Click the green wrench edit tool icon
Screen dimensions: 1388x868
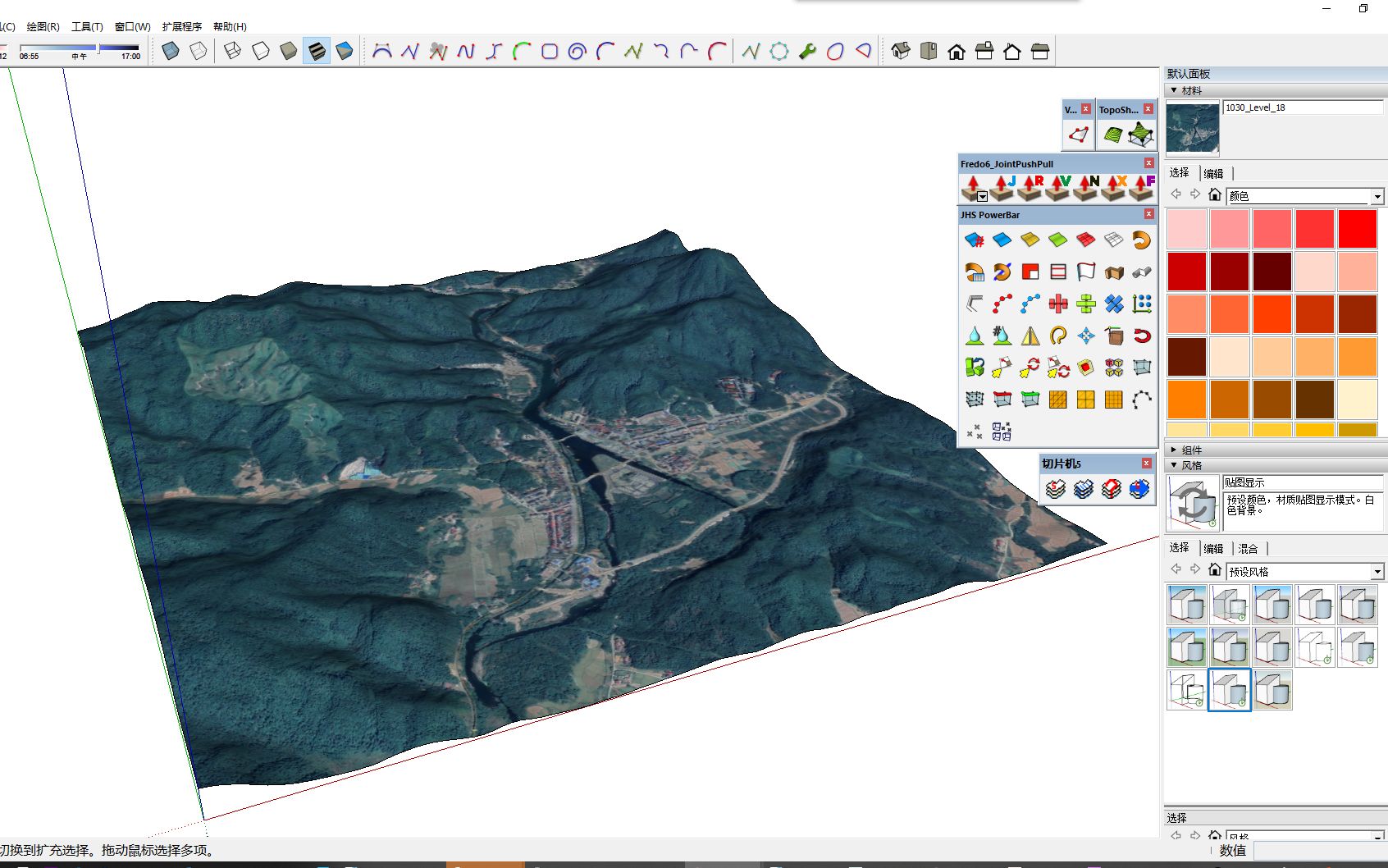tap(807, 52)
